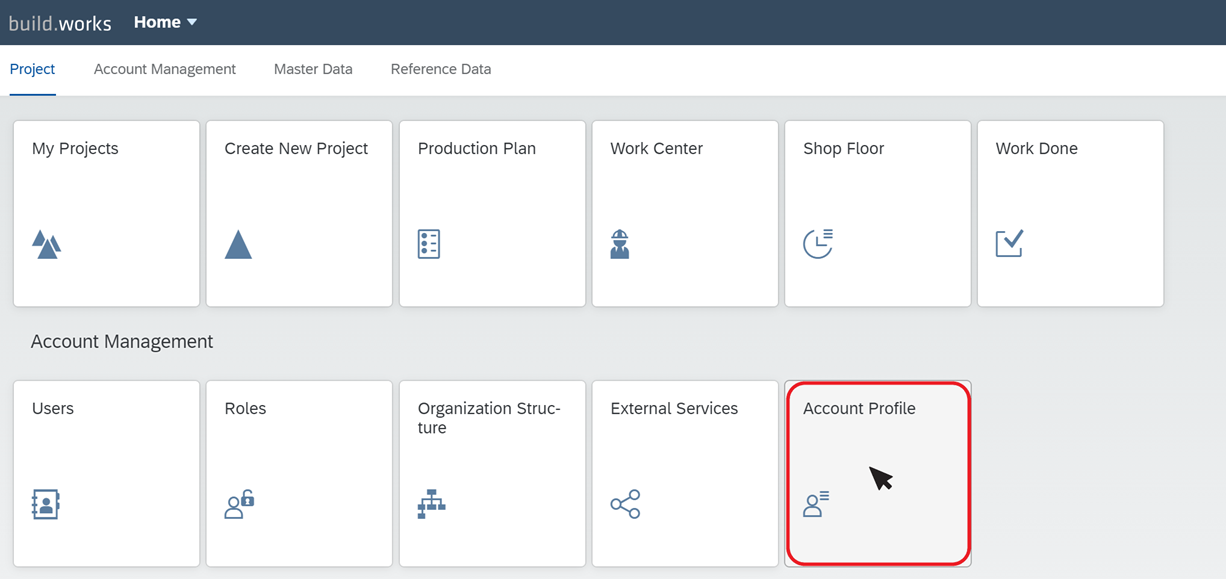
Task: Click the Roles person-lock icon
Action: pyautogui.click(x=239, y=504)
